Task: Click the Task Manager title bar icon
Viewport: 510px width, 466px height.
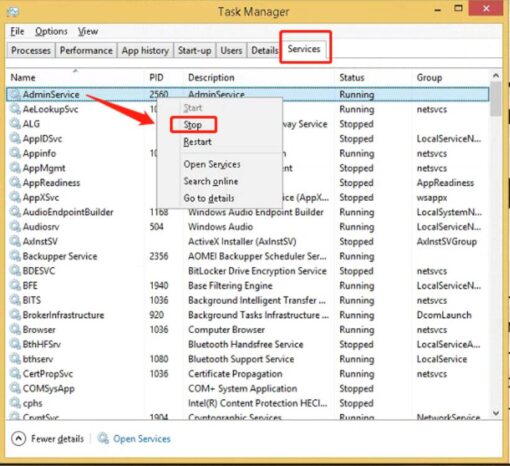Action: tap(13, 12)
